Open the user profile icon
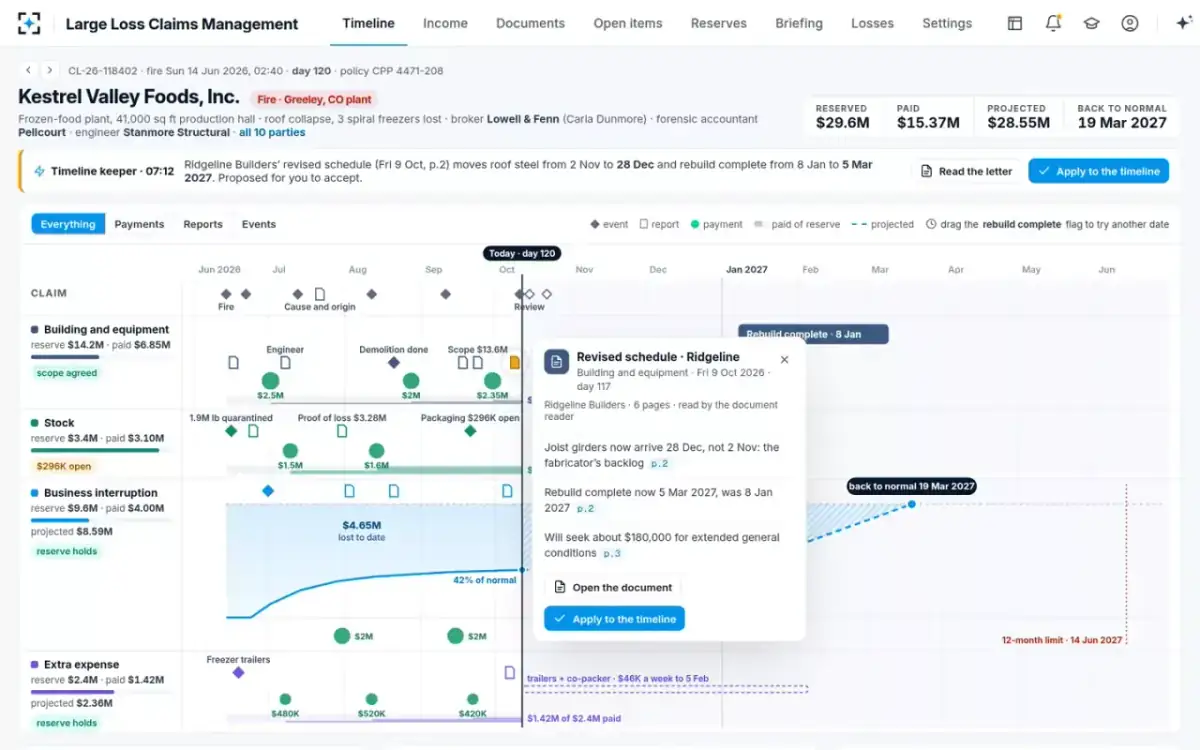This screenshot has width=1200, height=750. click(x=1129, y=23)
